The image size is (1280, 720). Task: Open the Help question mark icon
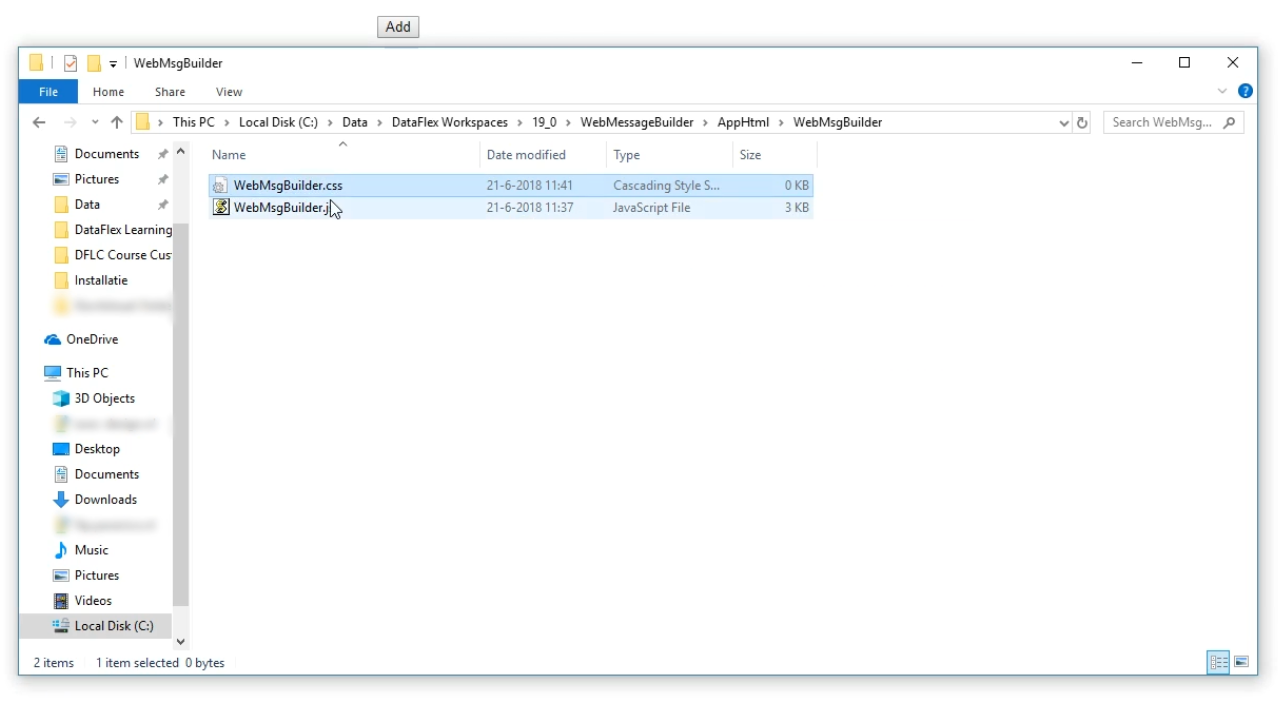tap(1245, 91)
